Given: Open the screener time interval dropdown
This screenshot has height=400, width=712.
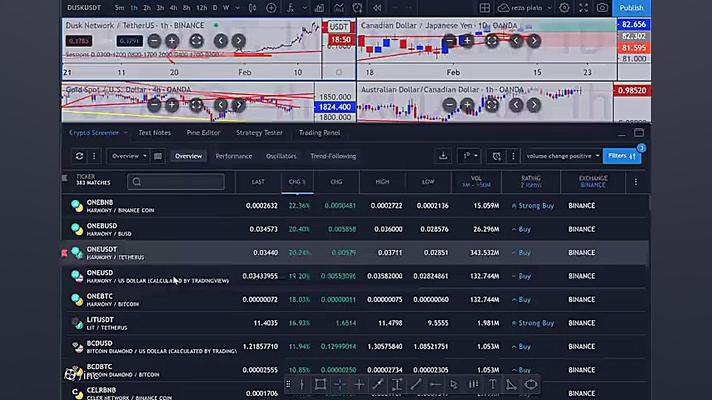Looking at the screenshot, I should pyautogui.click(x=470, y=156).
